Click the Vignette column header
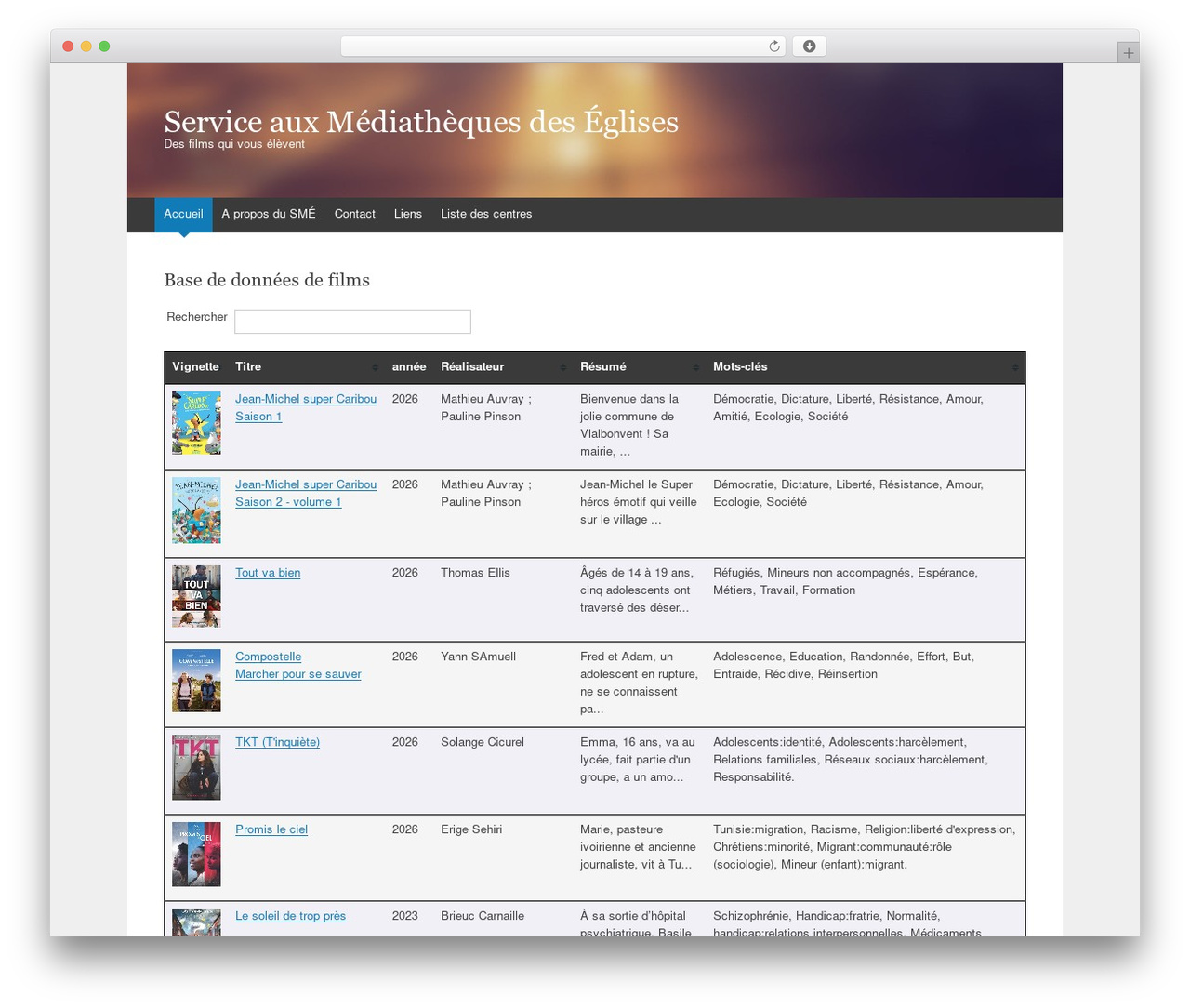 pos(195,367)
